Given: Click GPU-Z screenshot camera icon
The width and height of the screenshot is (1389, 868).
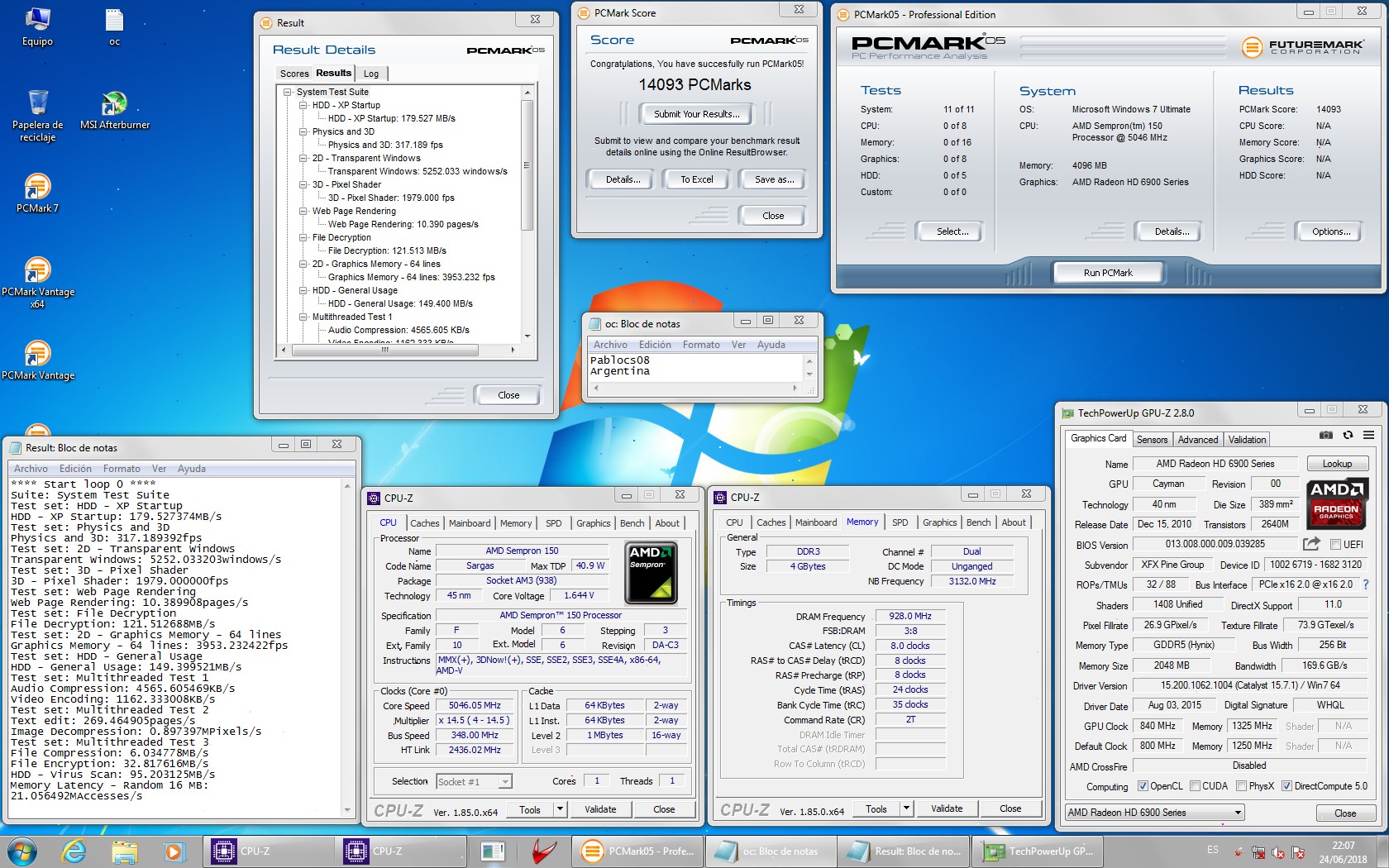Looking at the screenshot, I should pyautogui.click(x=1326, y=435).
